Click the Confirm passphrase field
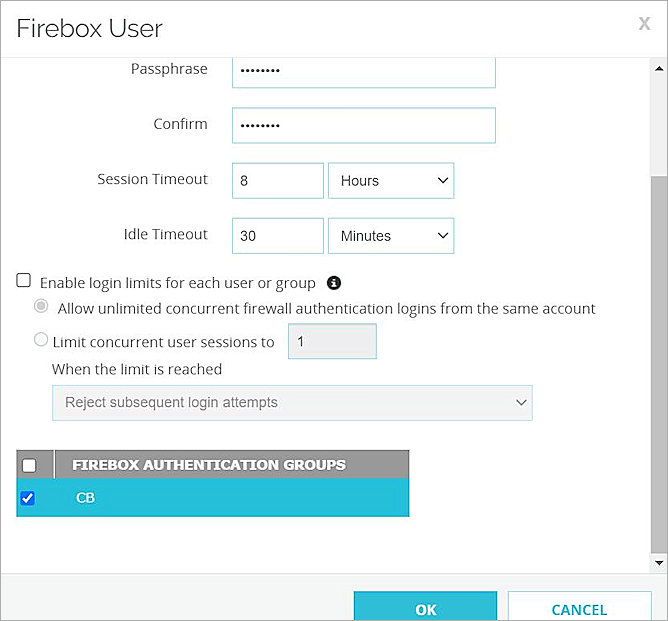The height and width of the screenshot is (621, 668). click(363, 126)
